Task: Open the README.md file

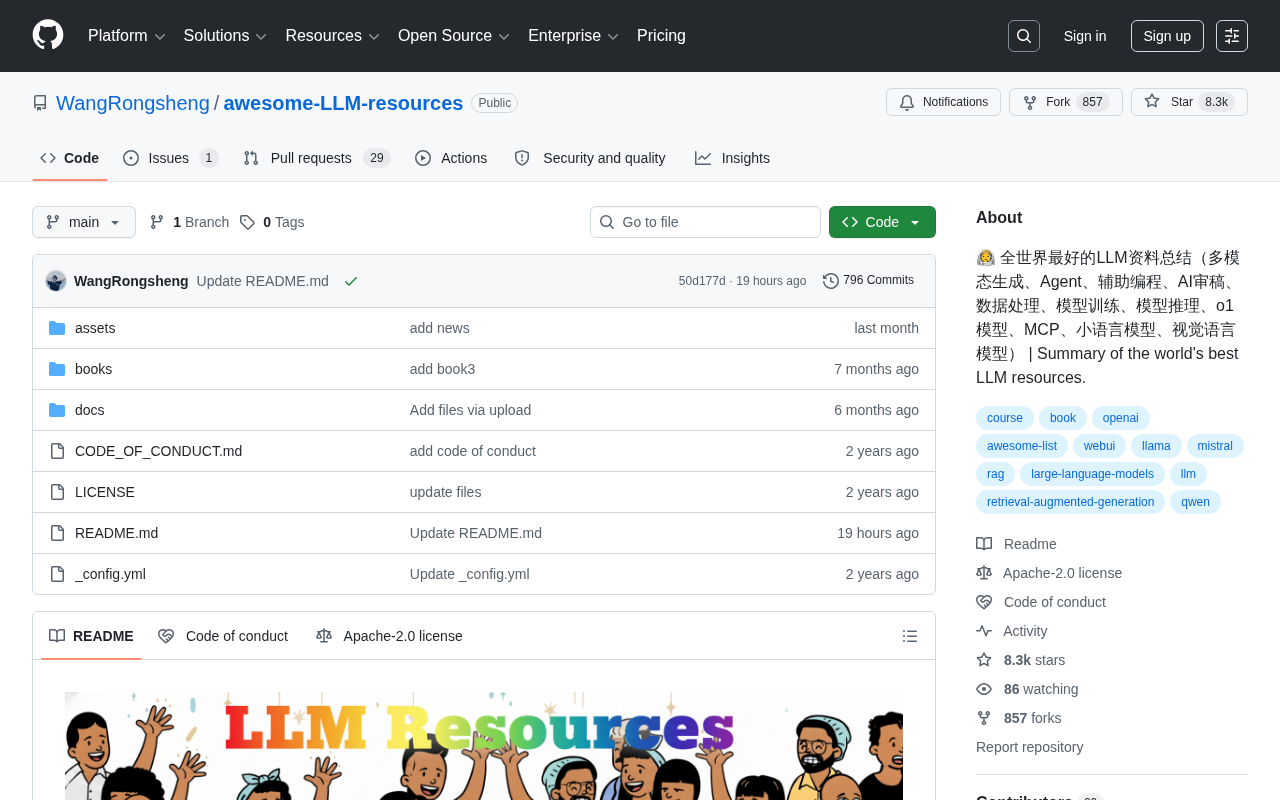Action: tap(116, 533)
